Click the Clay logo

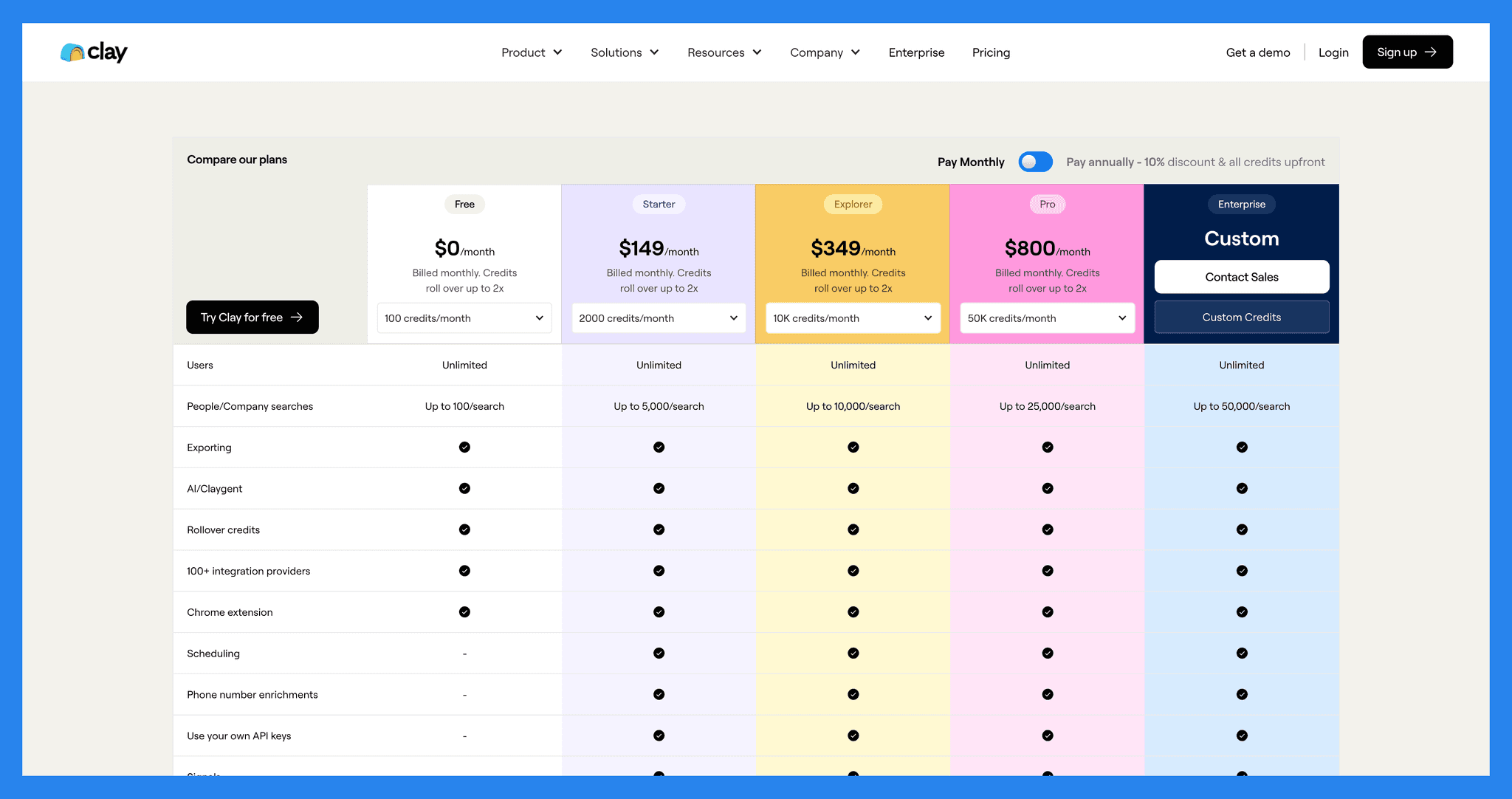pyautogui.click(x=94, y=52)
